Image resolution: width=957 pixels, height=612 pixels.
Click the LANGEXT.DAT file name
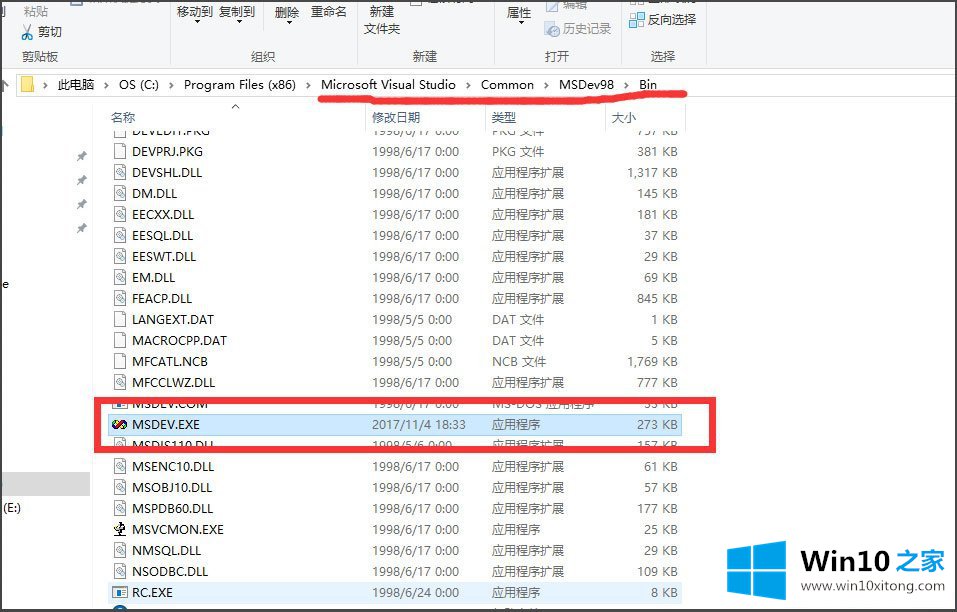[173, 320]
